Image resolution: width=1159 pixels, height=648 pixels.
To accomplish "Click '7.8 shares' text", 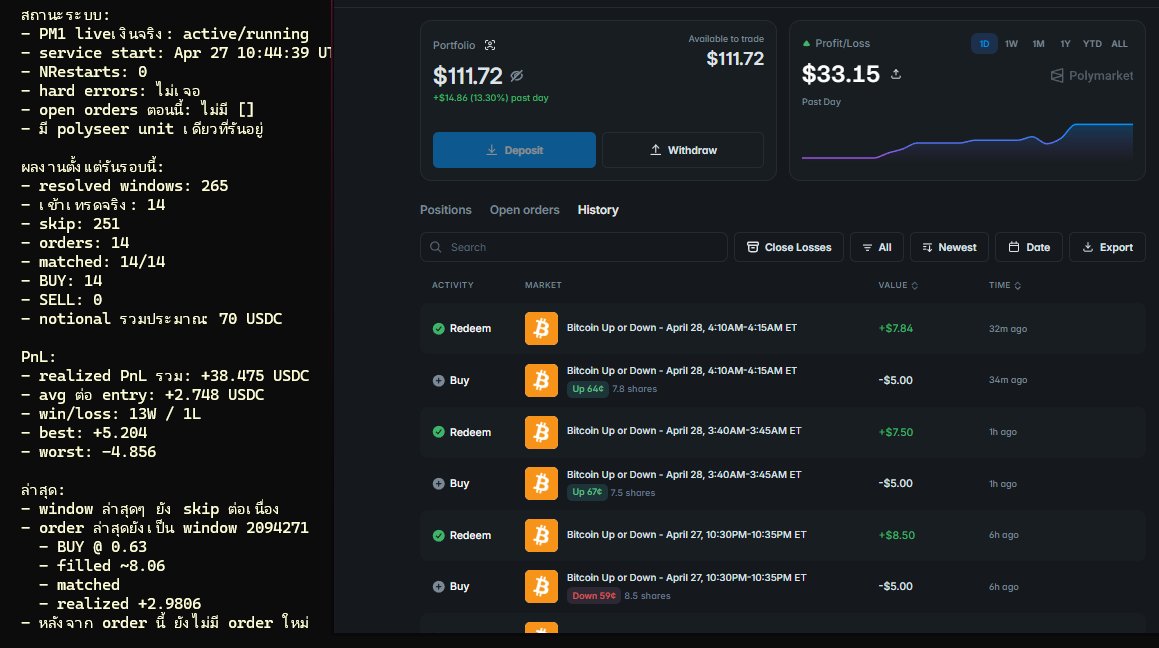I will (634, 389).
